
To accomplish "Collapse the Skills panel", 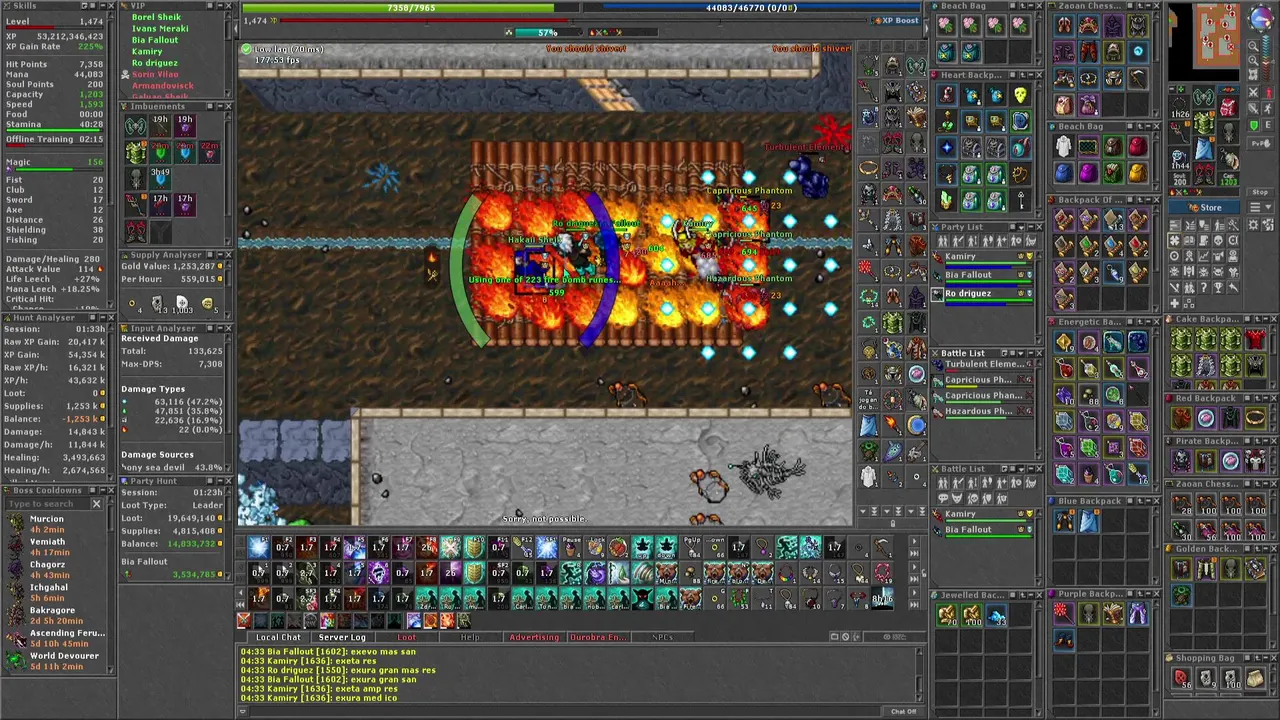I will click(x=103, y=6).
